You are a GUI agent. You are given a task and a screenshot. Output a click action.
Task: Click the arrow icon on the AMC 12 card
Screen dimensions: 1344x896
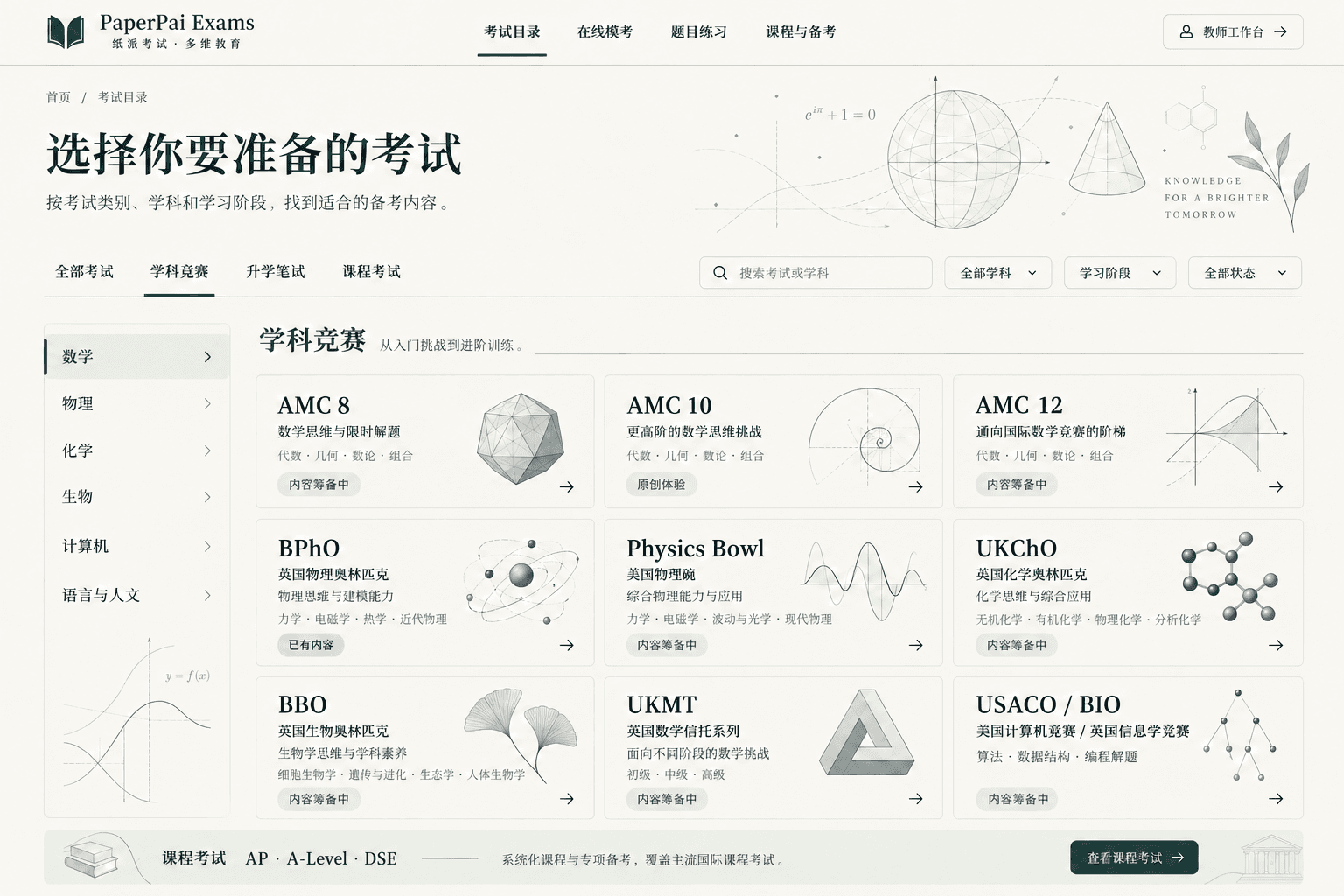pyautogui.click(x=1276, y=486)
